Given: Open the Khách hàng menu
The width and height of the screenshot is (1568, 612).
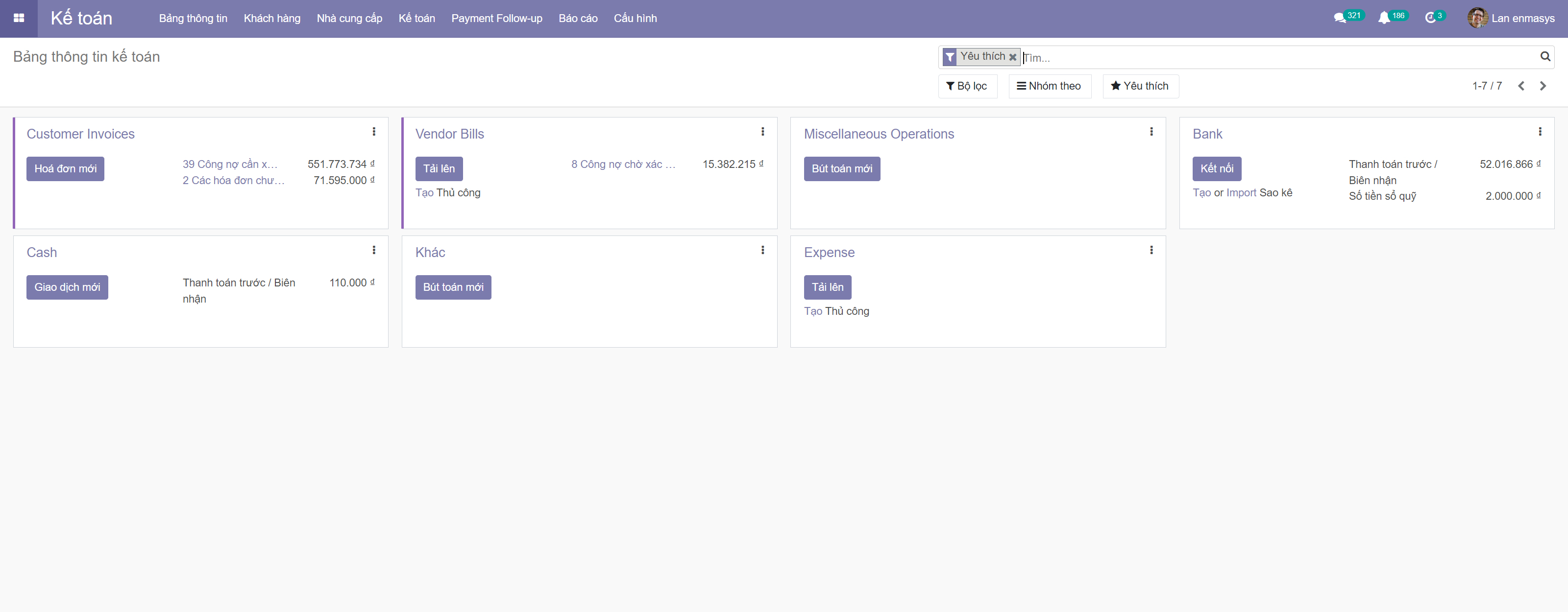Looking at the screenshot, I should (x=271, y=18).
